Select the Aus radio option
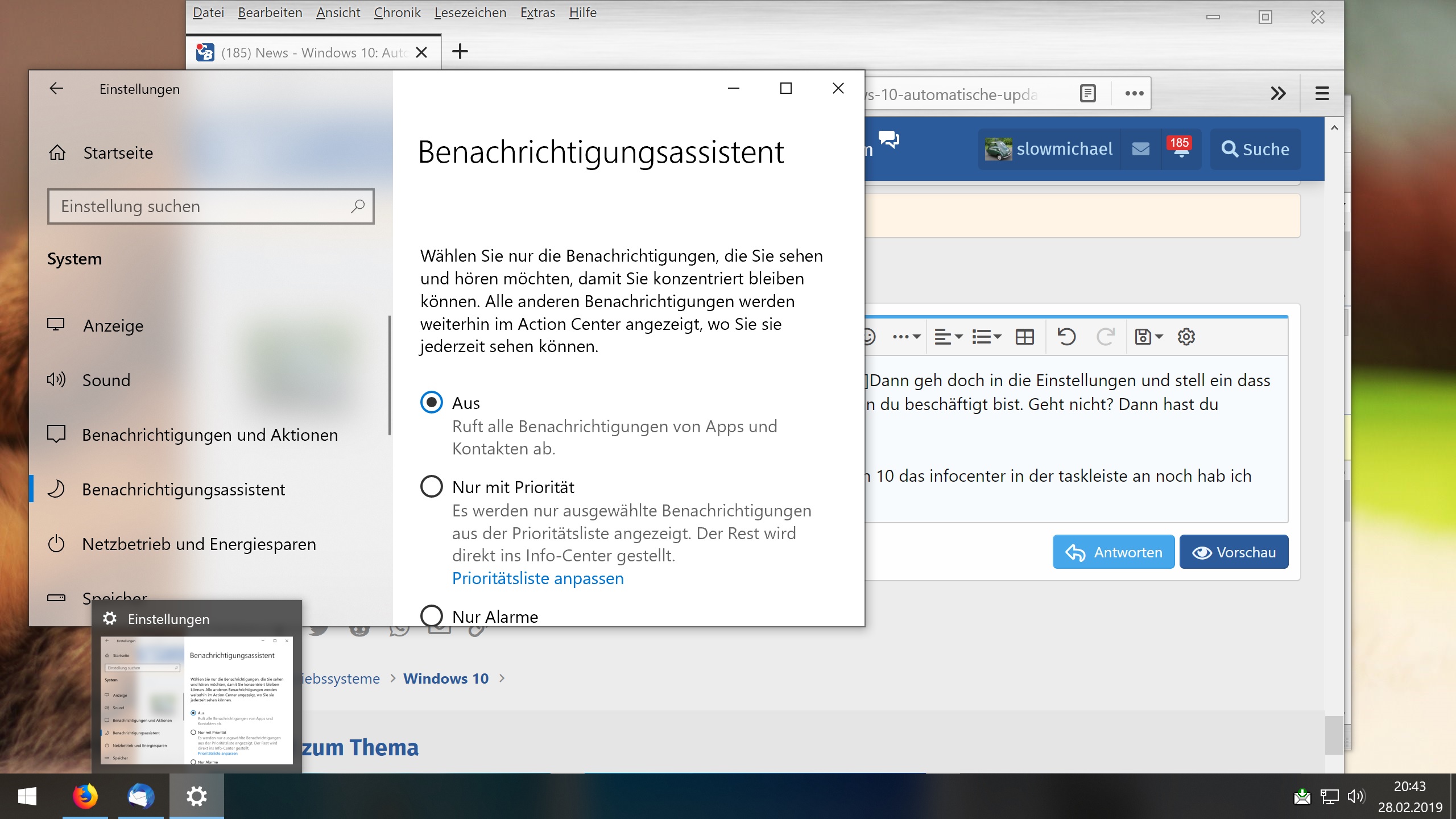The image size is (1456, 819). tap(432, 403)
